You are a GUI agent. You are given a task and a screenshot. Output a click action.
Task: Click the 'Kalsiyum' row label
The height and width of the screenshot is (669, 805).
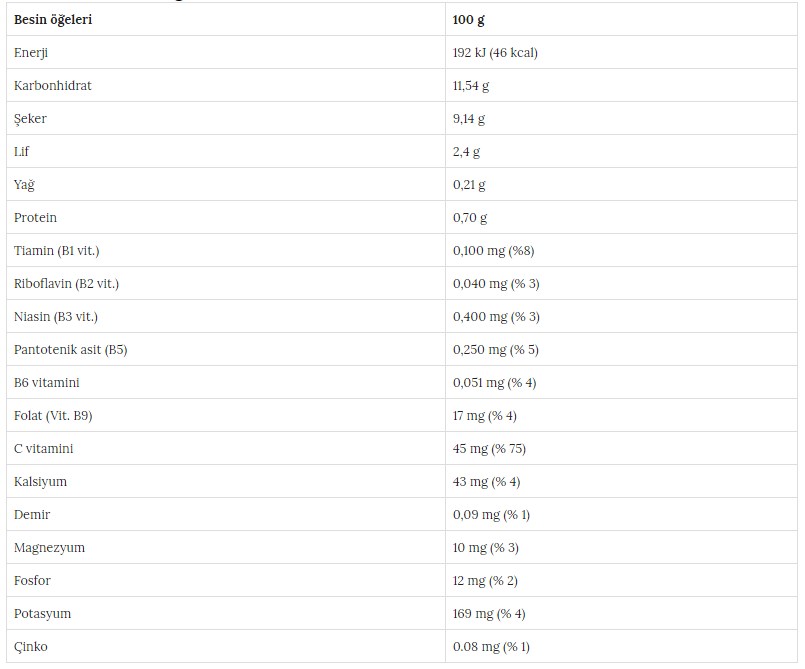coord(40,482)
